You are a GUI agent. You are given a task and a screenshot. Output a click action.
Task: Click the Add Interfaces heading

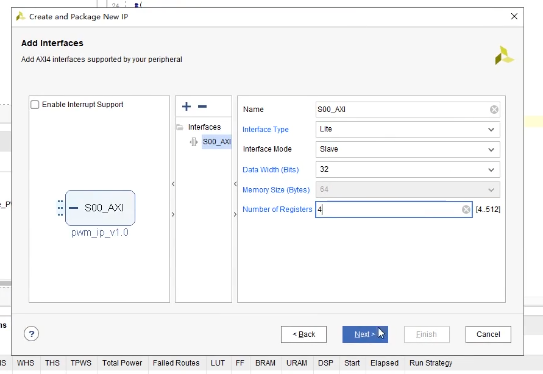click(52, 43)
